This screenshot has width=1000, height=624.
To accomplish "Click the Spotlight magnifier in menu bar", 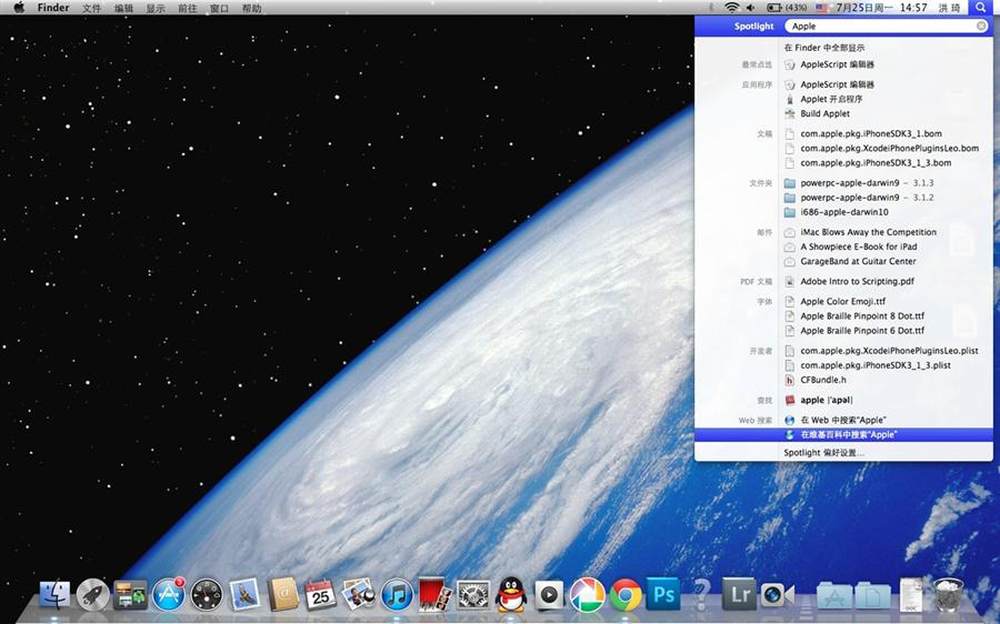I will click(980, 8).
